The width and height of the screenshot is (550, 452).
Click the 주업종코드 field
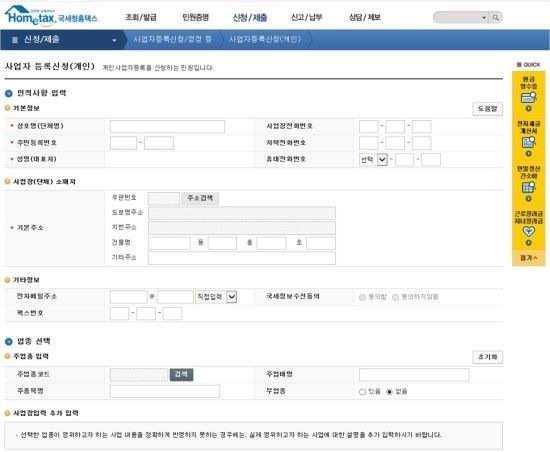click(x=139, y=375)
